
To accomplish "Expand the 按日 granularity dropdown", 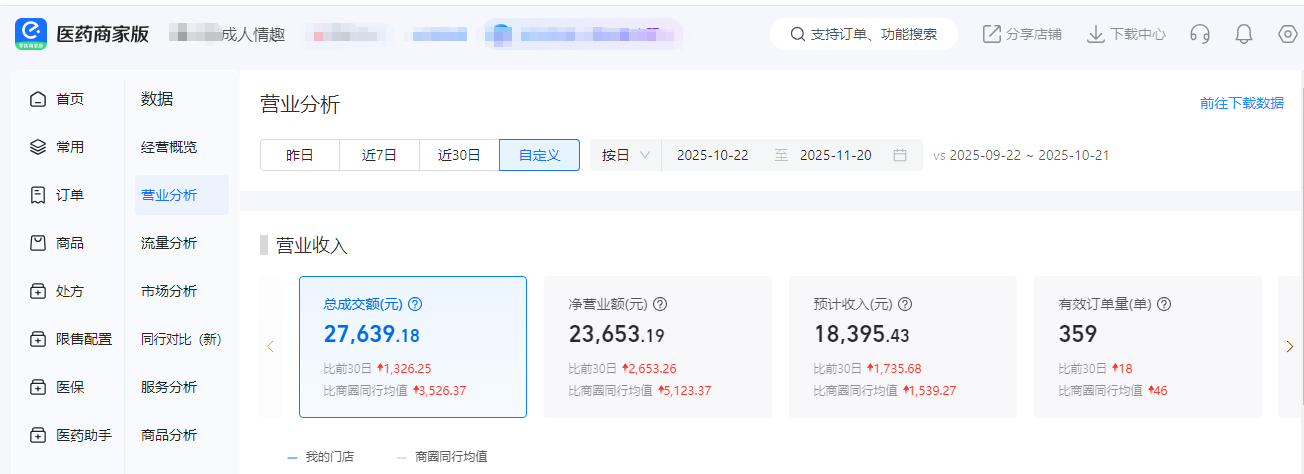I will (x=626, y=155).
